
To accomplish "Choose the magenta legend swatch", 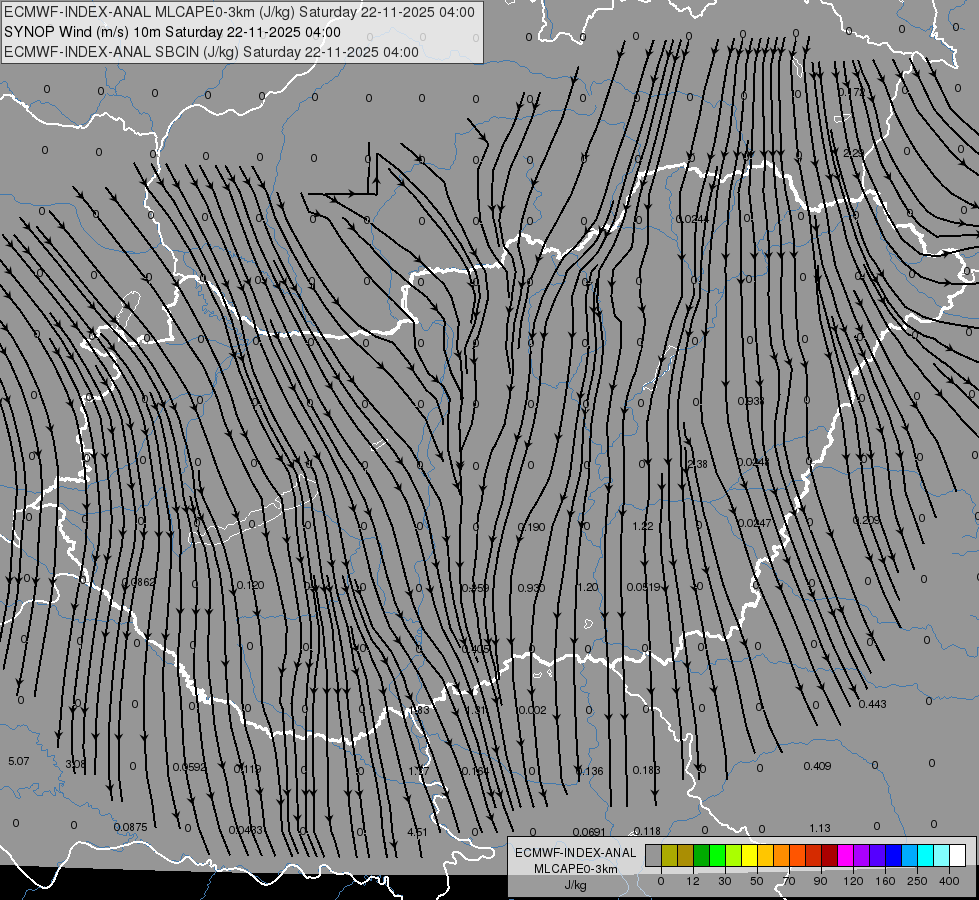I will pos(845,855).
